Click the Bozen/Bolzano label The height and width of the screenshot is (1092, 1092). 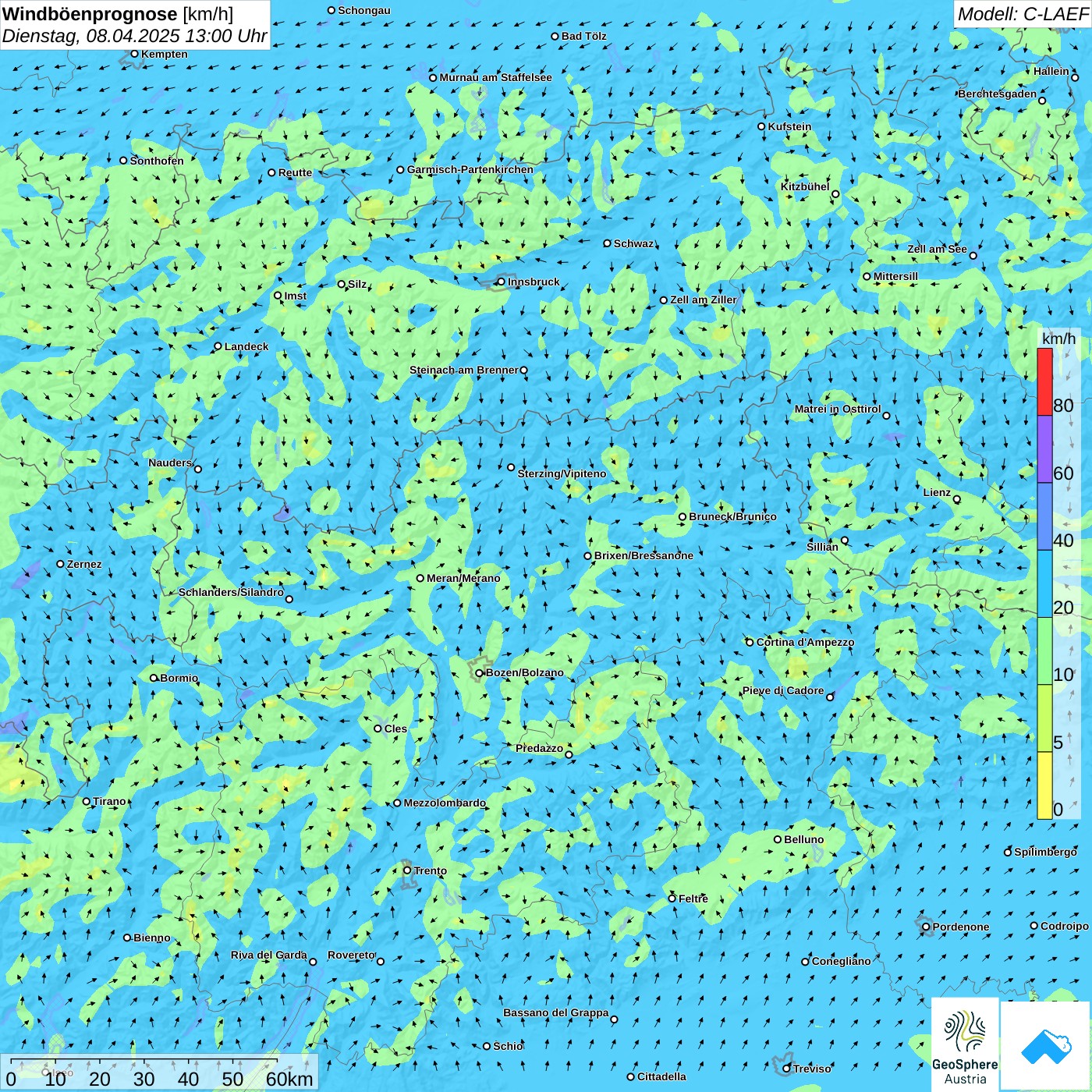point(525,672)
